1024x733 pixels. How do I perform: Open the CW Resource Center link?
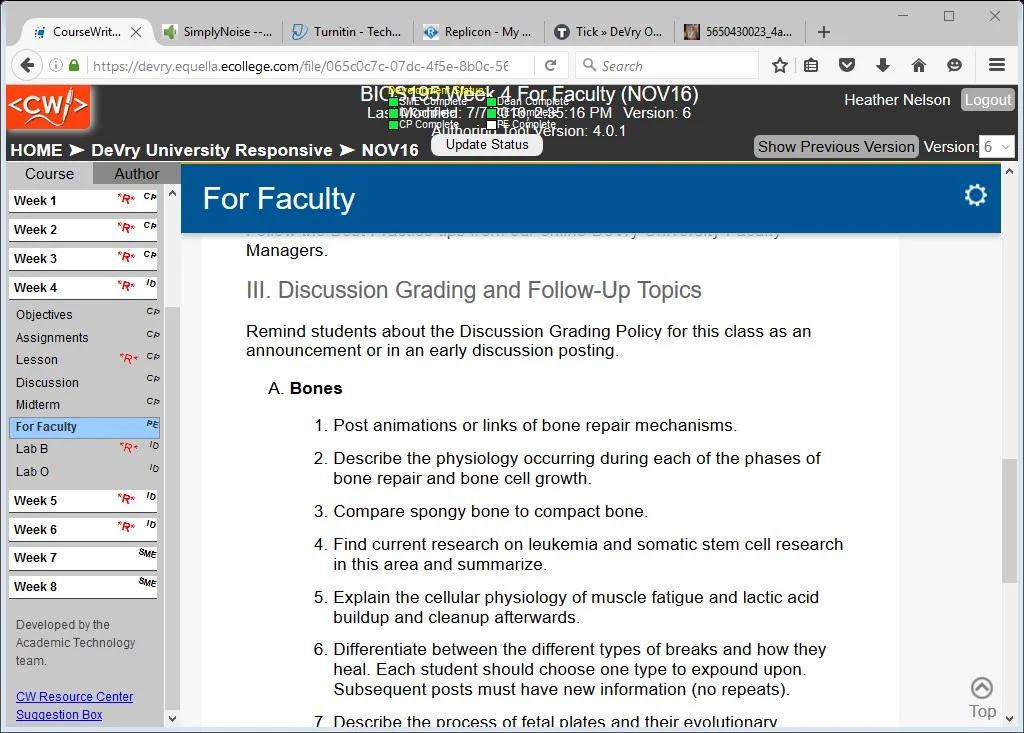(x=74, y=696)
